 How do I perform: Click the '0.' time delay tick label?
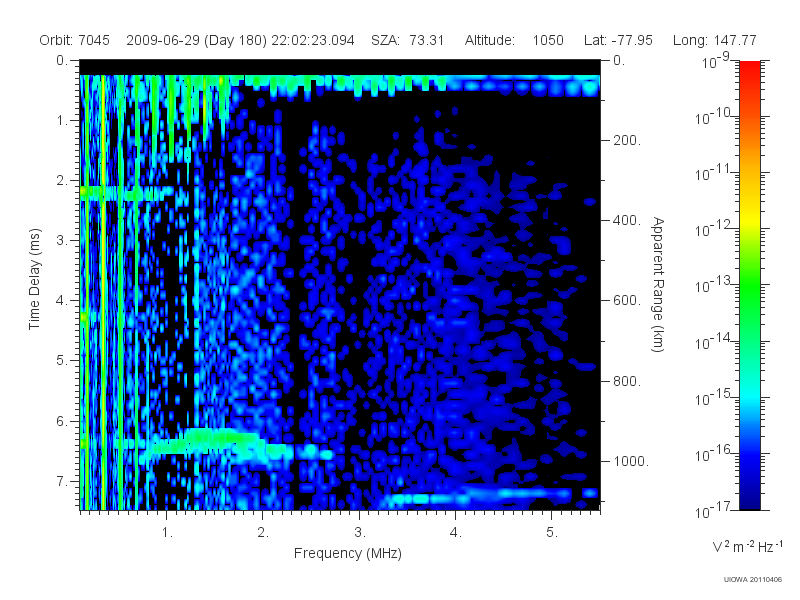(62, 60)
